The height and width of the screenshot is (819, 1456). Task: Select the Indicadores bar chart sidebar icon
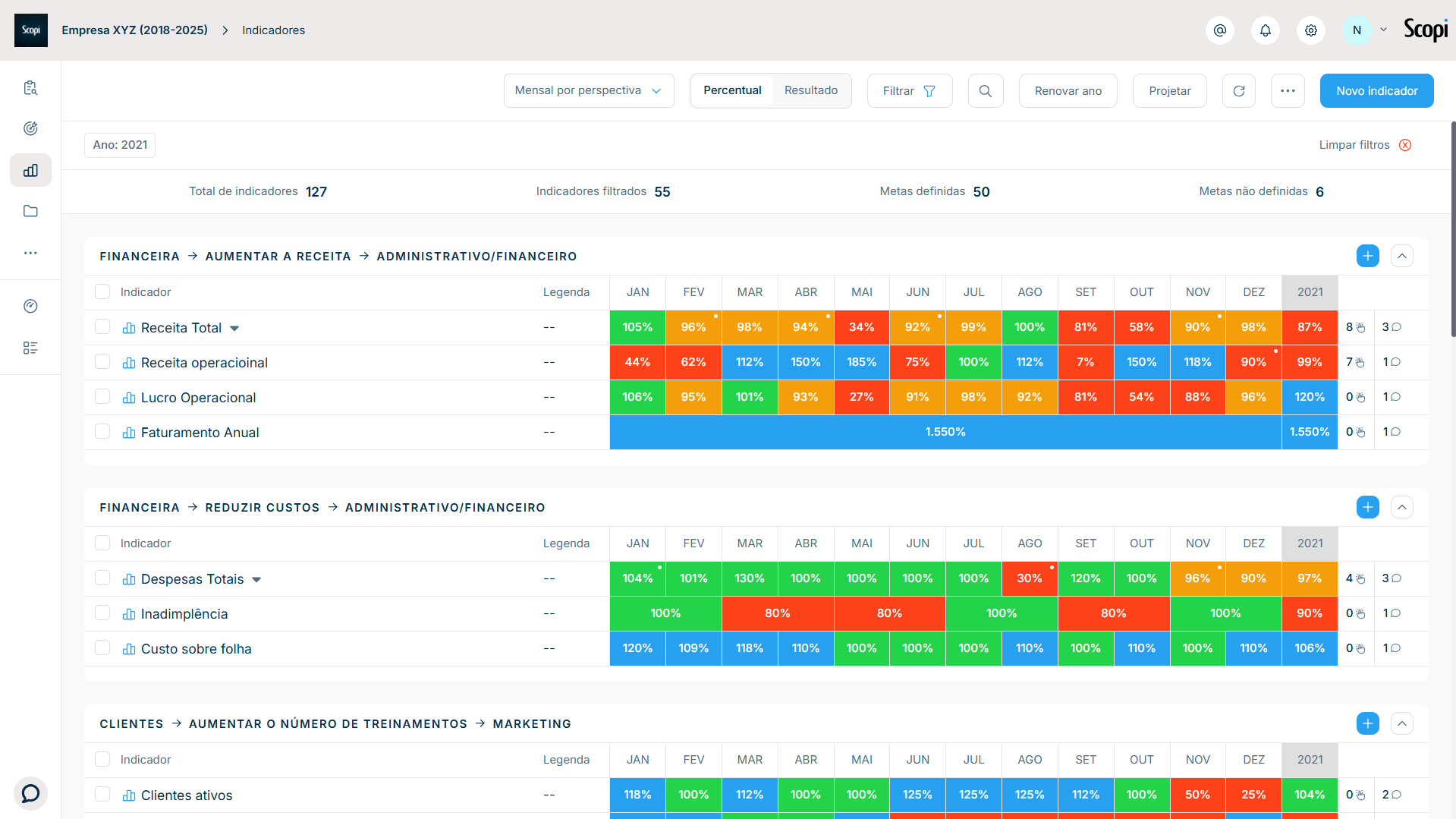coord(30,171)
